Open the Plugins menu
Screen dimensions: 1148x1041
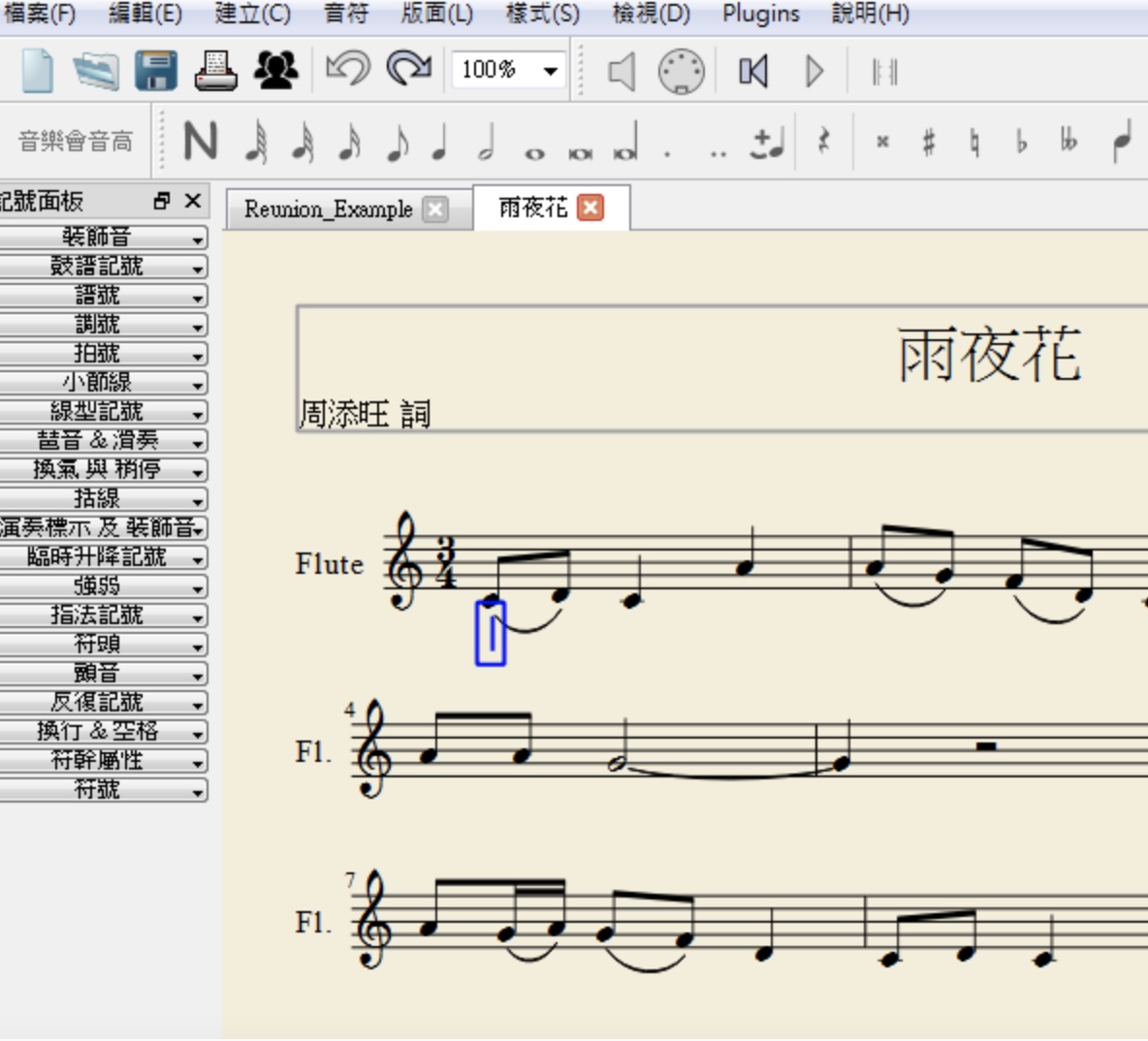pyautogui.click(x=761, y=14)
